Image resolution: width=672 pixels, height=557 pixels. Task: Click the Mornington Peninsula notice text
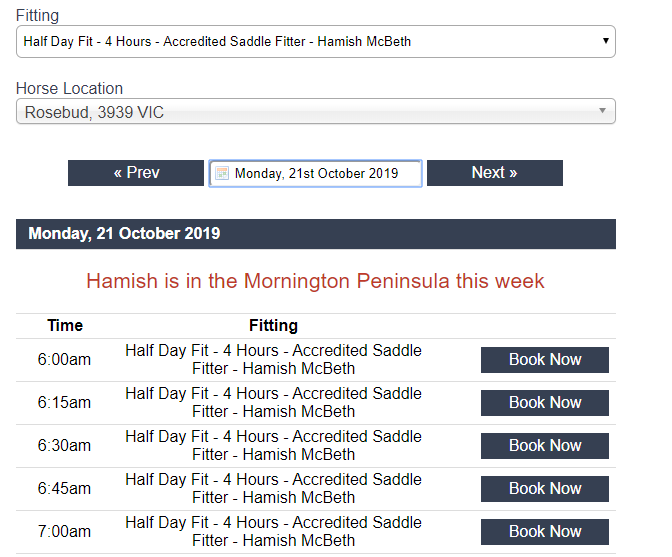click(x=315, y=281)
